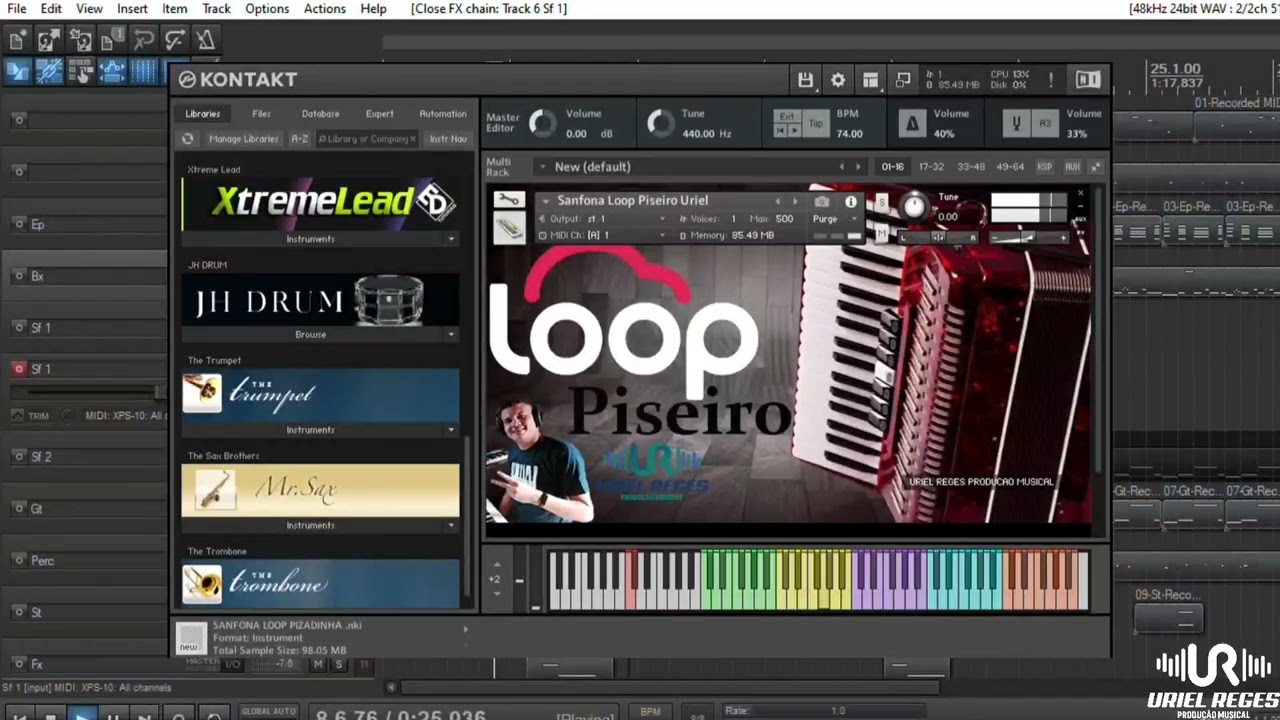The height and width of the screenshot is (720, 1280).
Task: Mute the Sanfona instrument with M
Action: pyautogui.click(x=881, y=234)
